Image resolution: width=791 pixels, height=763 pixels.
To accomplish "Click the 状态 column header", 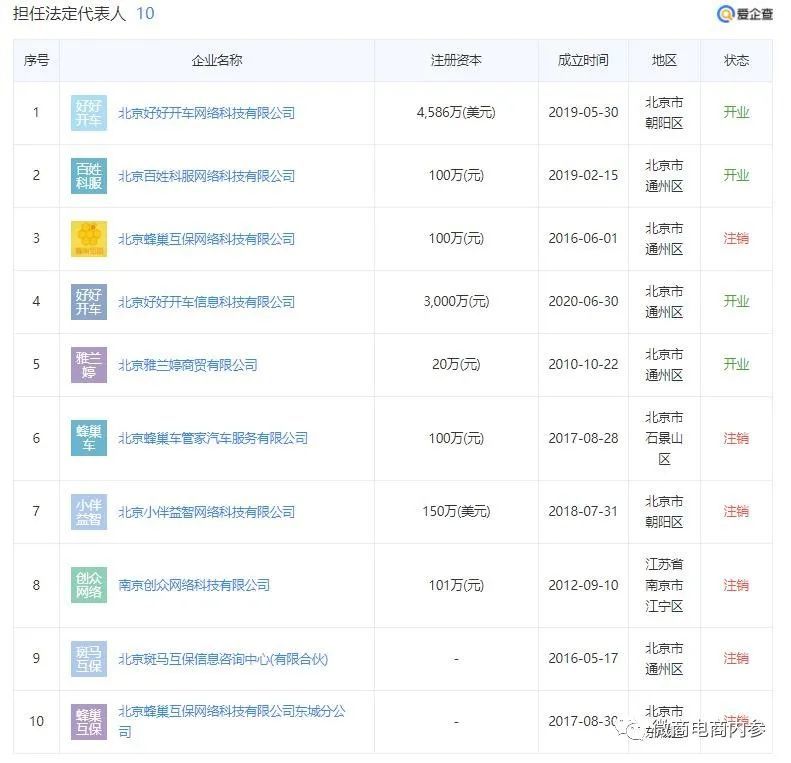I will (736, 61).
